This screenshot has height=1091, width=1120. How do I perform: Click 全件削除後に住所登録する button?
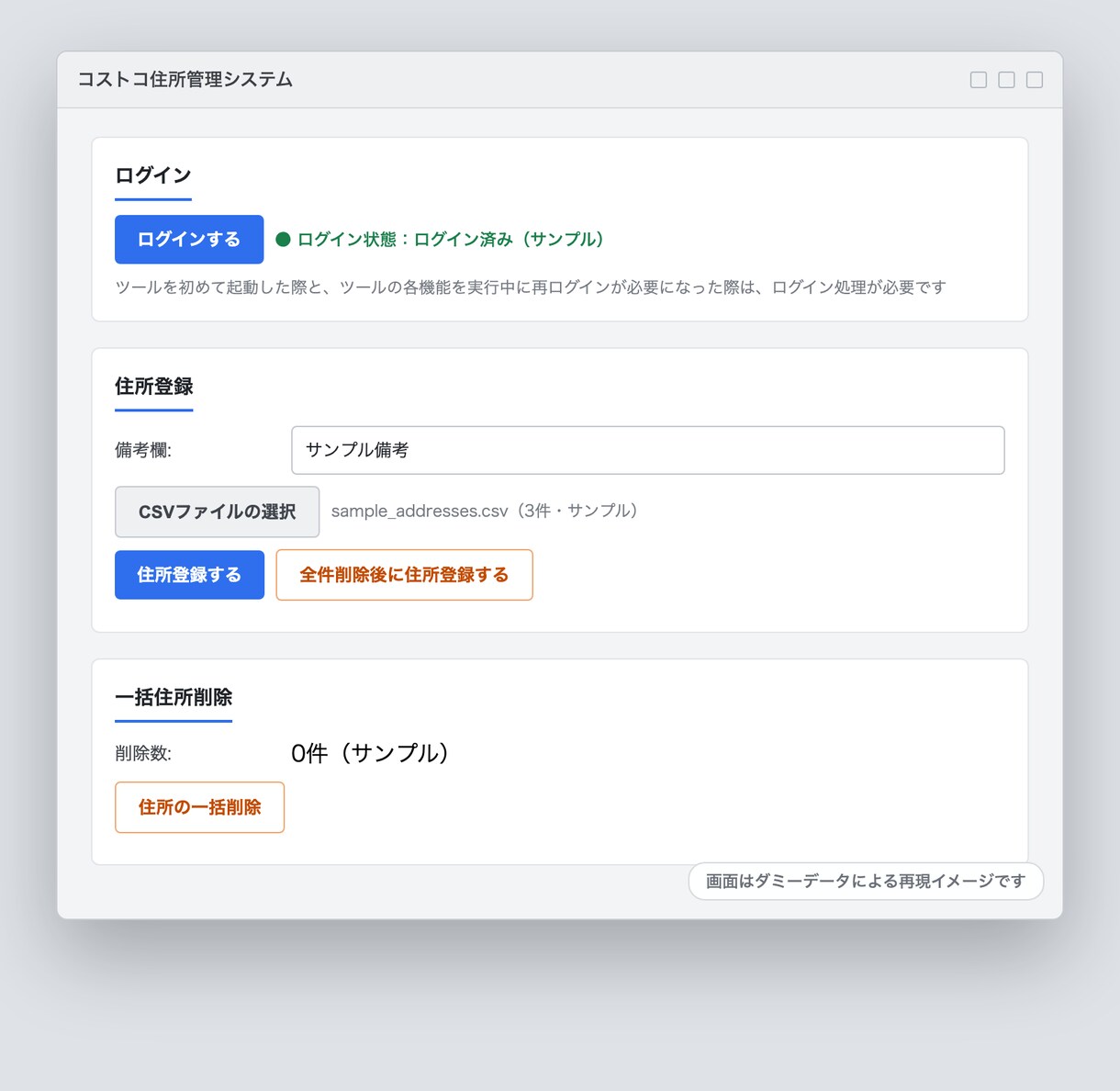404,575
